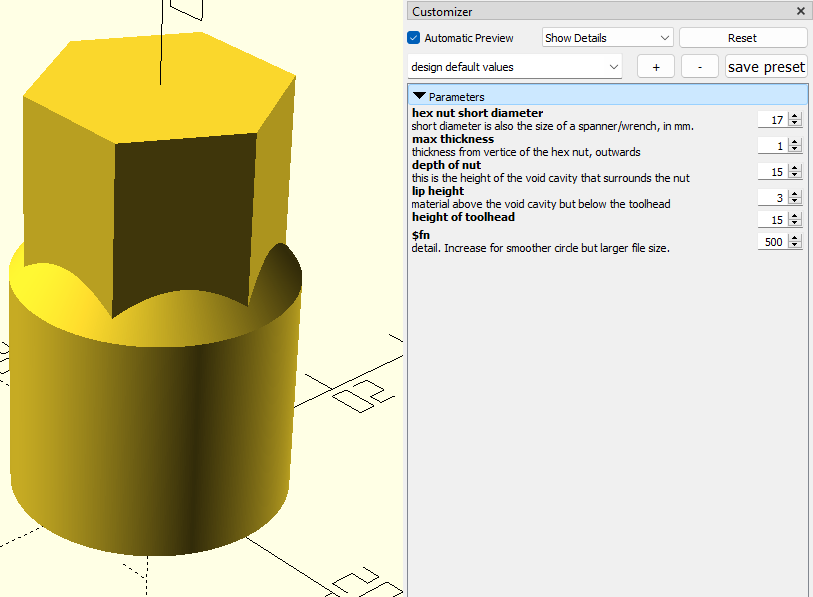Click the spanner/wrench size description text
This screenshot has width=813, height=597.
(x=552, y=126)
